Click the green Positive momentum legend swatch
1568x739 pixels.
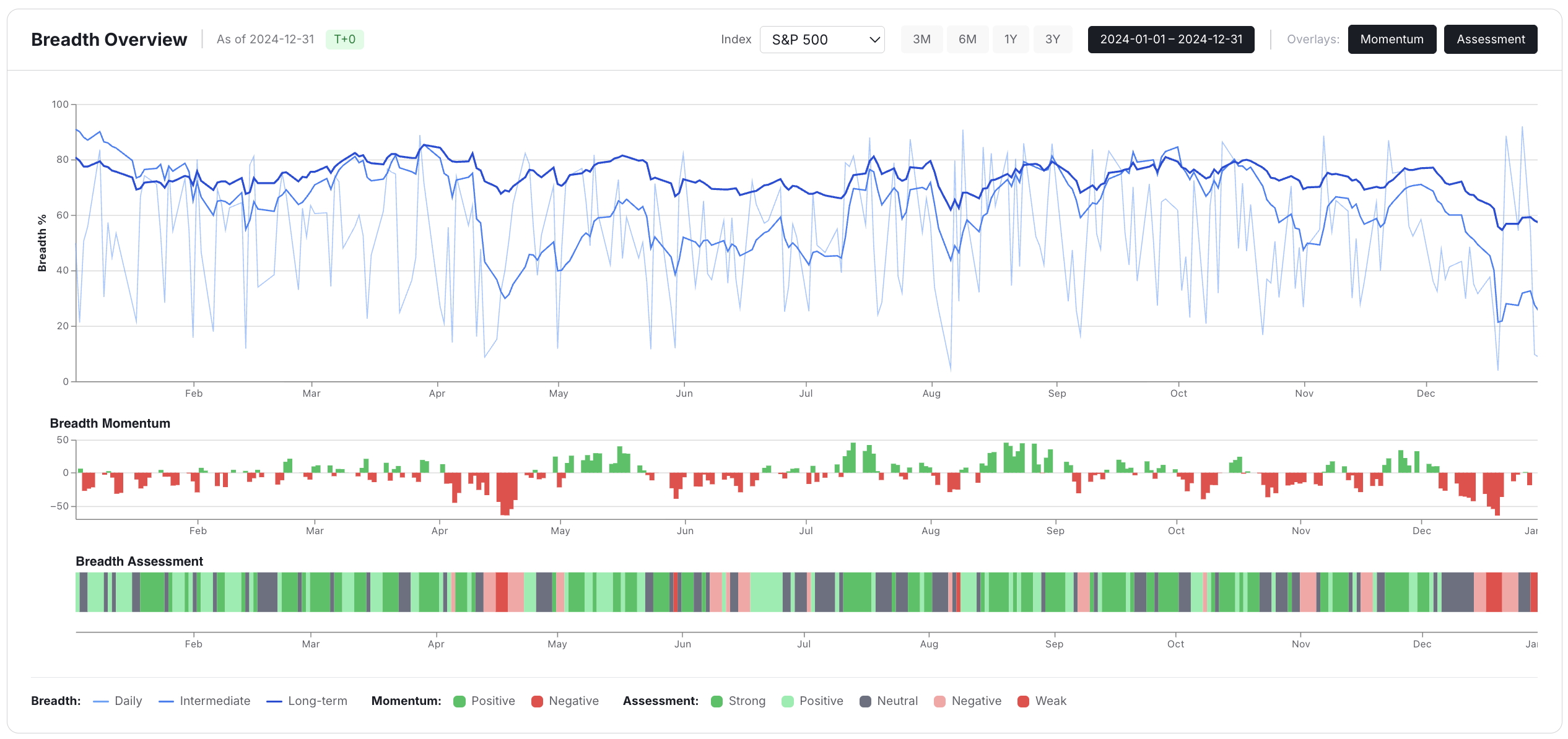click(460, 701)
